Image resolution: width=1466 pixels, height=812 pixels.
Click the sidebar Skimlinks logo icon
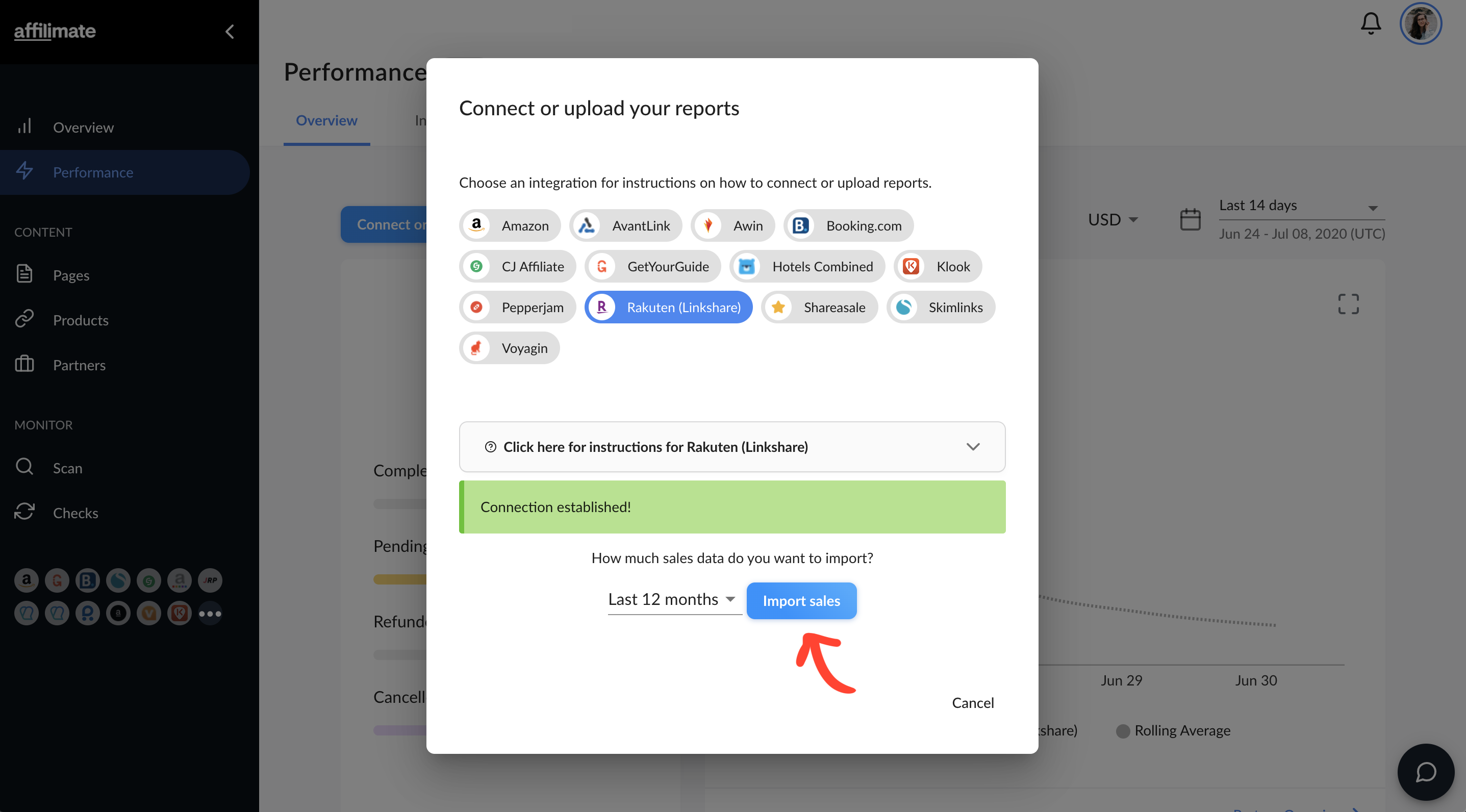(118, 580)
